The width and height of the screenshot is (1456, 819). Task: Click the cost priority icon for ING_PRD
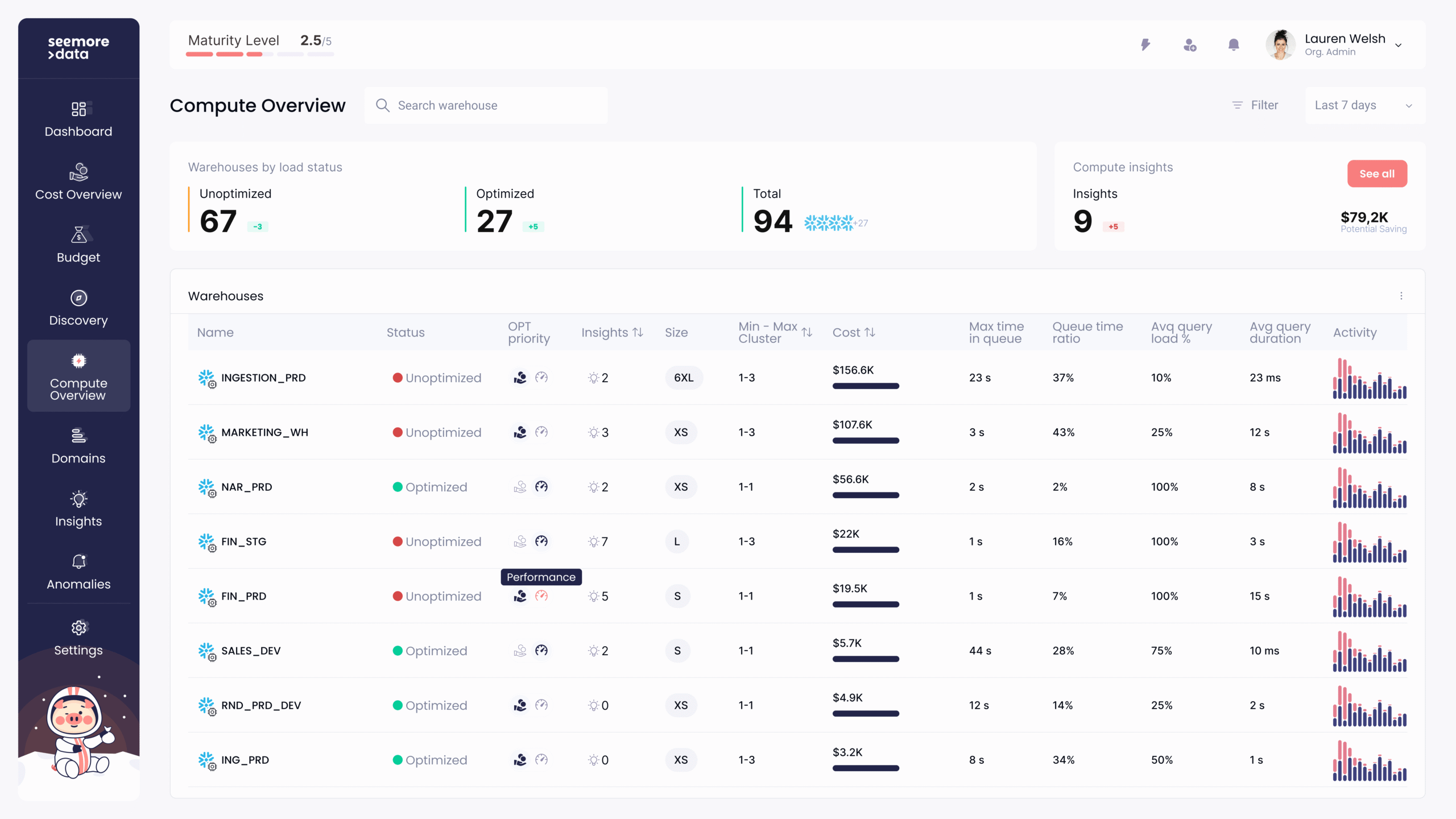coord(520,760)
